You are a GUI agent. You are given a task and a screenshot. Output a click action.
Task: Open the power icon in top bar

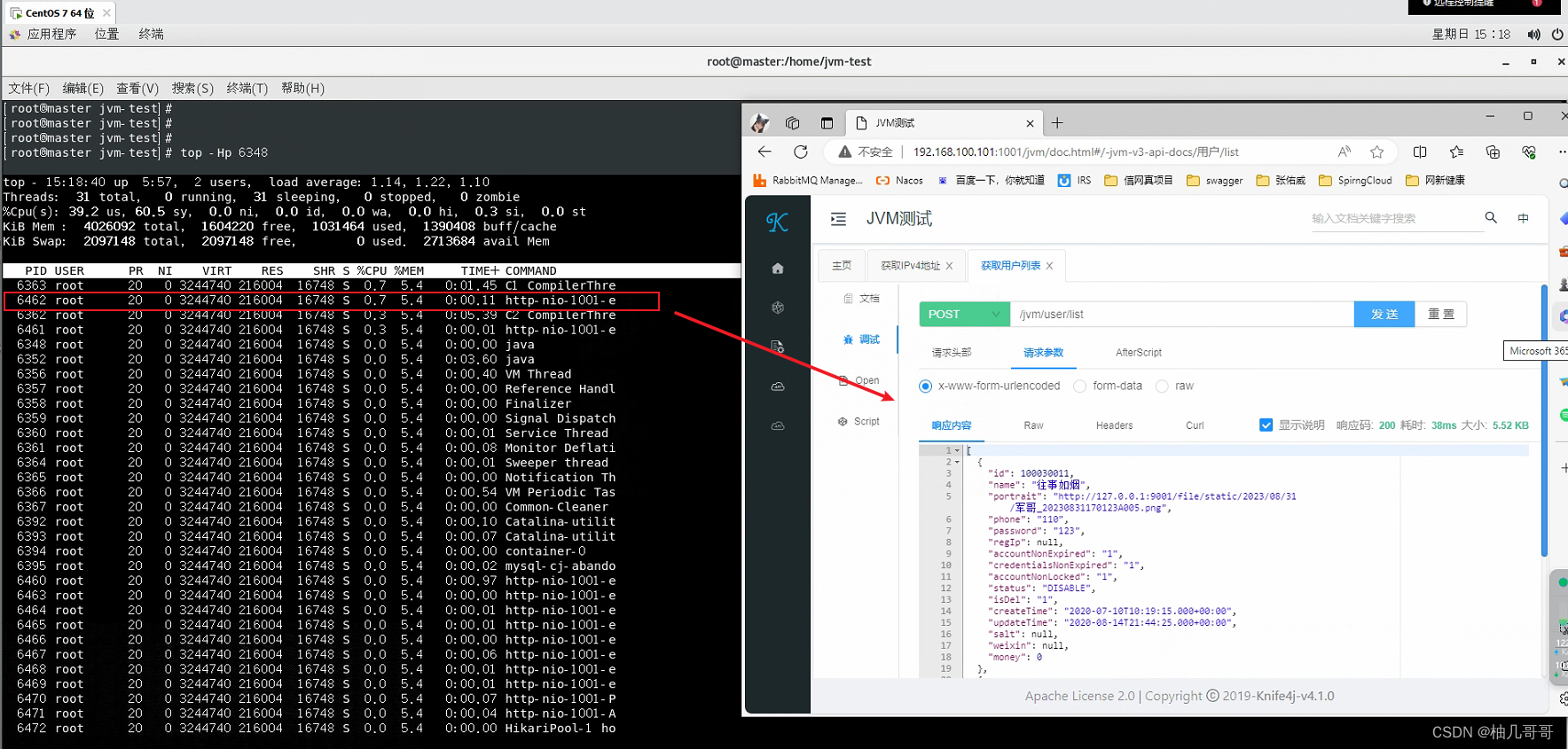point(1557,35)
